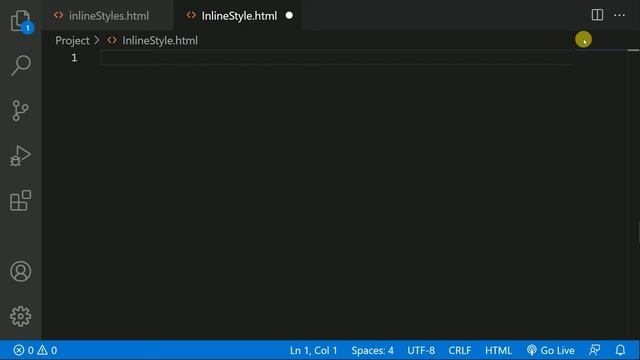
Task: Open the Accounts menu
Action: (x=20, y=271)
